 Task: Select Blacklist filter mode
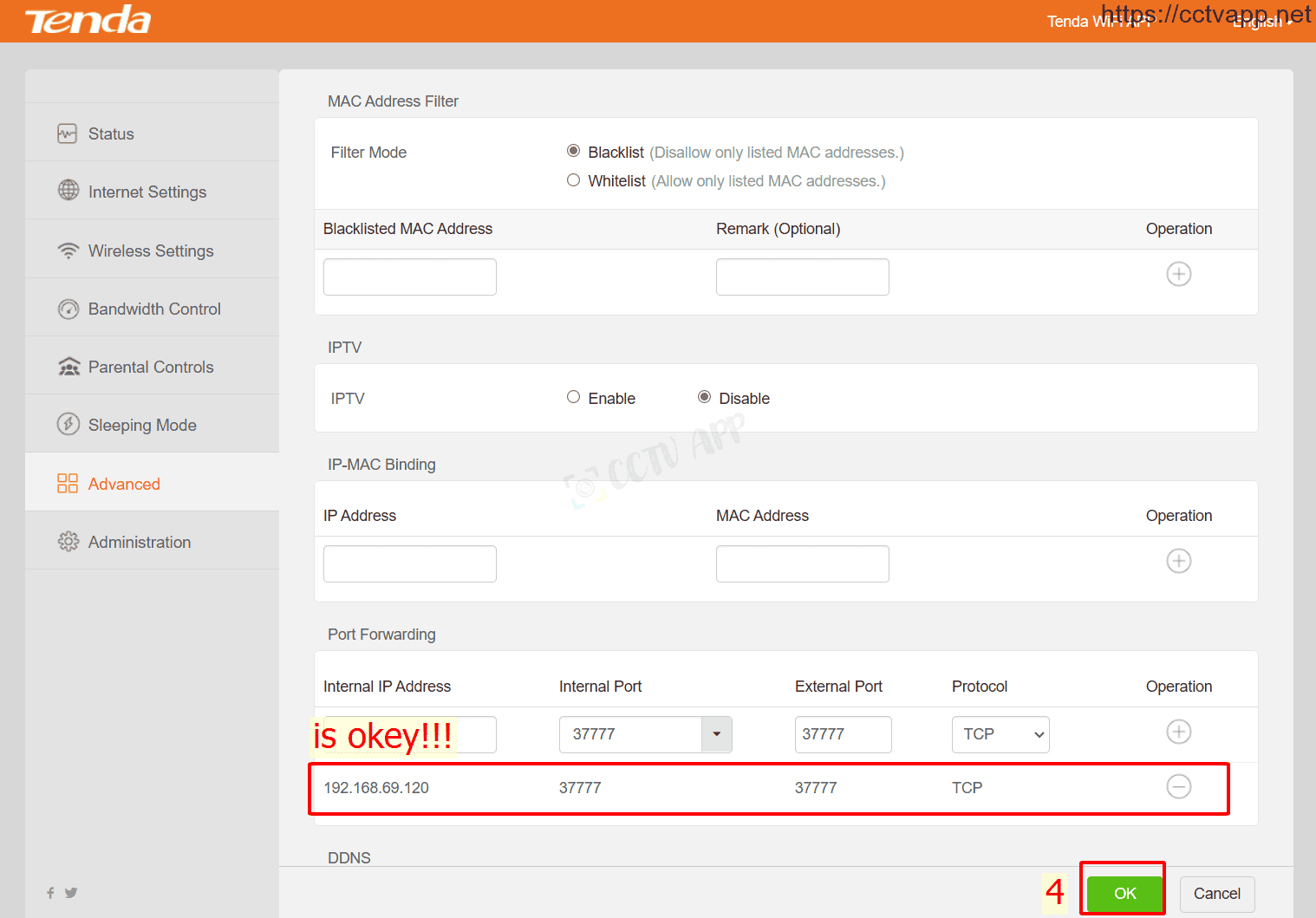pos(573,152)
